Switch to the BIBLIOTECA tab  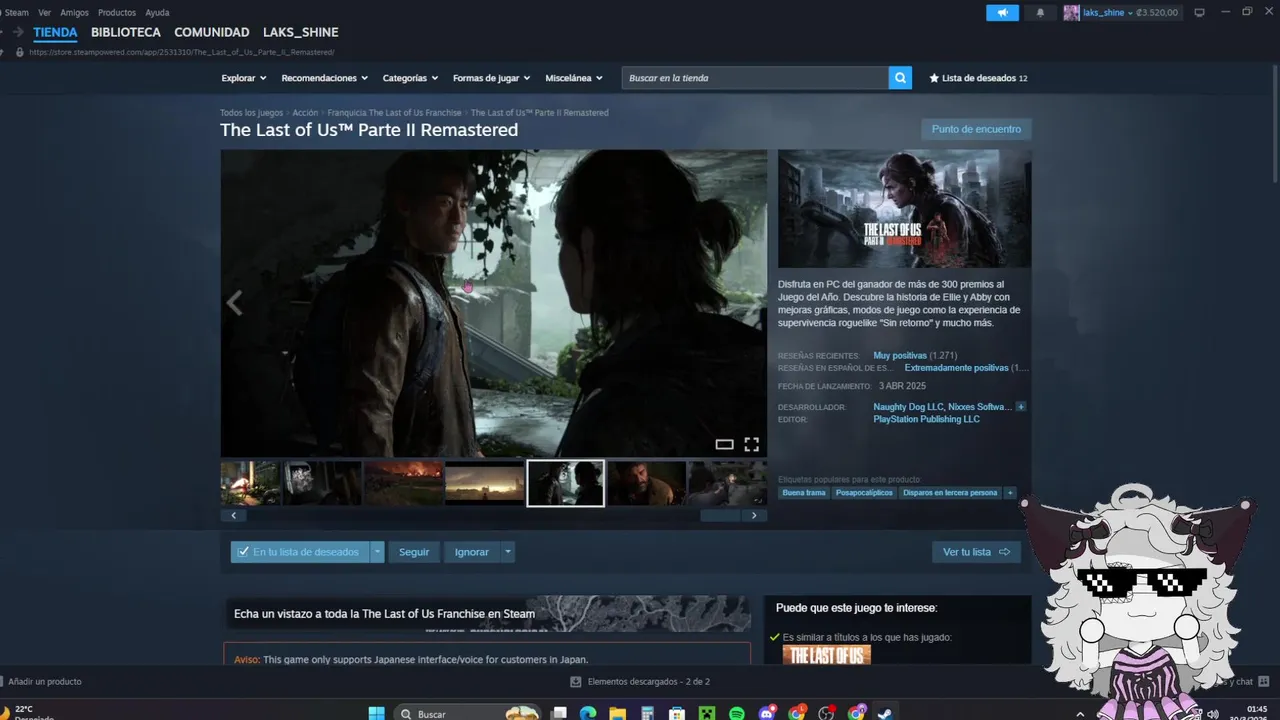point(126,32)
